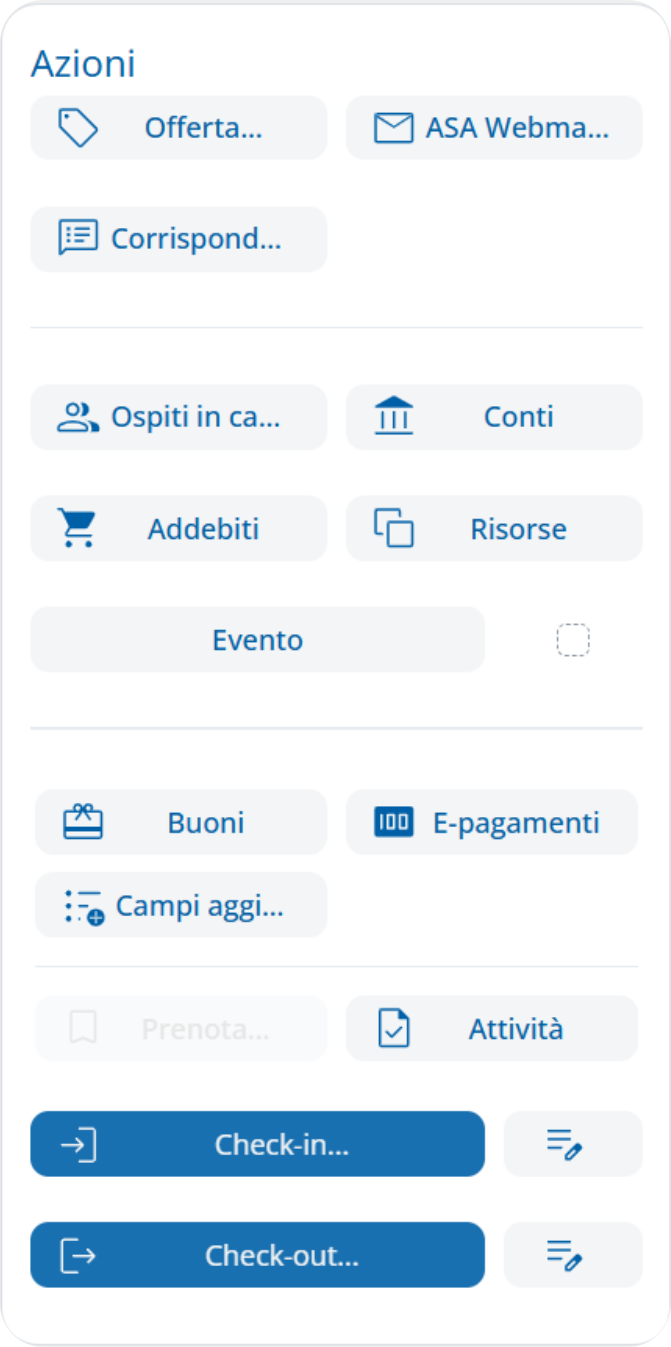The width and height of the screenshot is (671, 1347).
Task: Open the Evento button
Action: (x=257, y=640)
